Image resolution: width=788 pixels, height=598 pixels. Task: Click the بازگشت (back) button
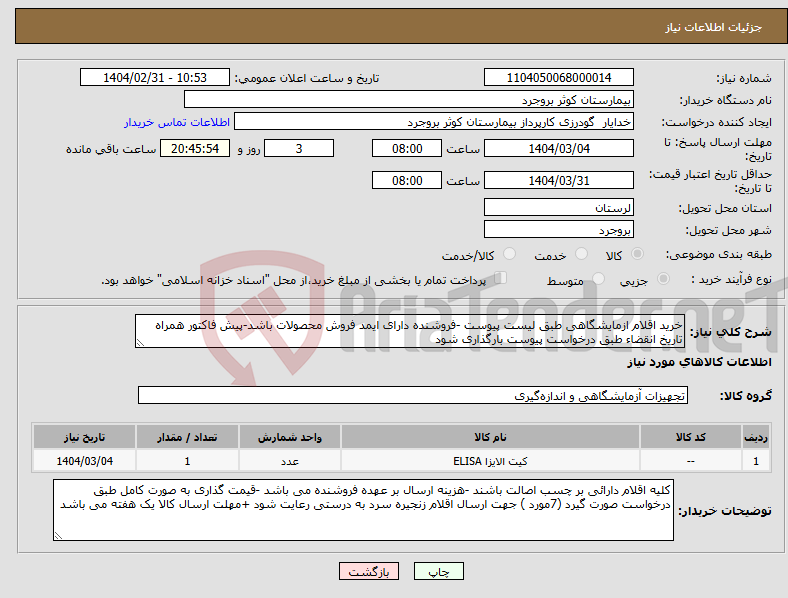click(x=369, y=571)
